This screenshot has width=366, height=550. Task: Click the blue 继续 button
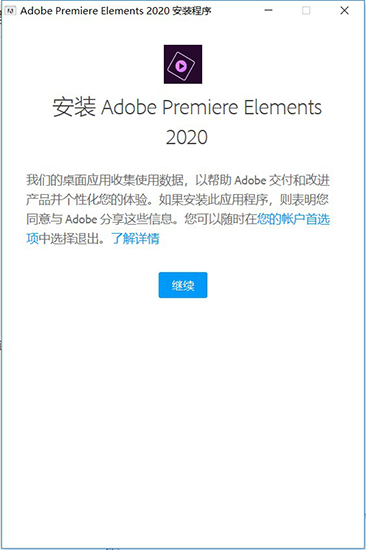tap(183, 285)
